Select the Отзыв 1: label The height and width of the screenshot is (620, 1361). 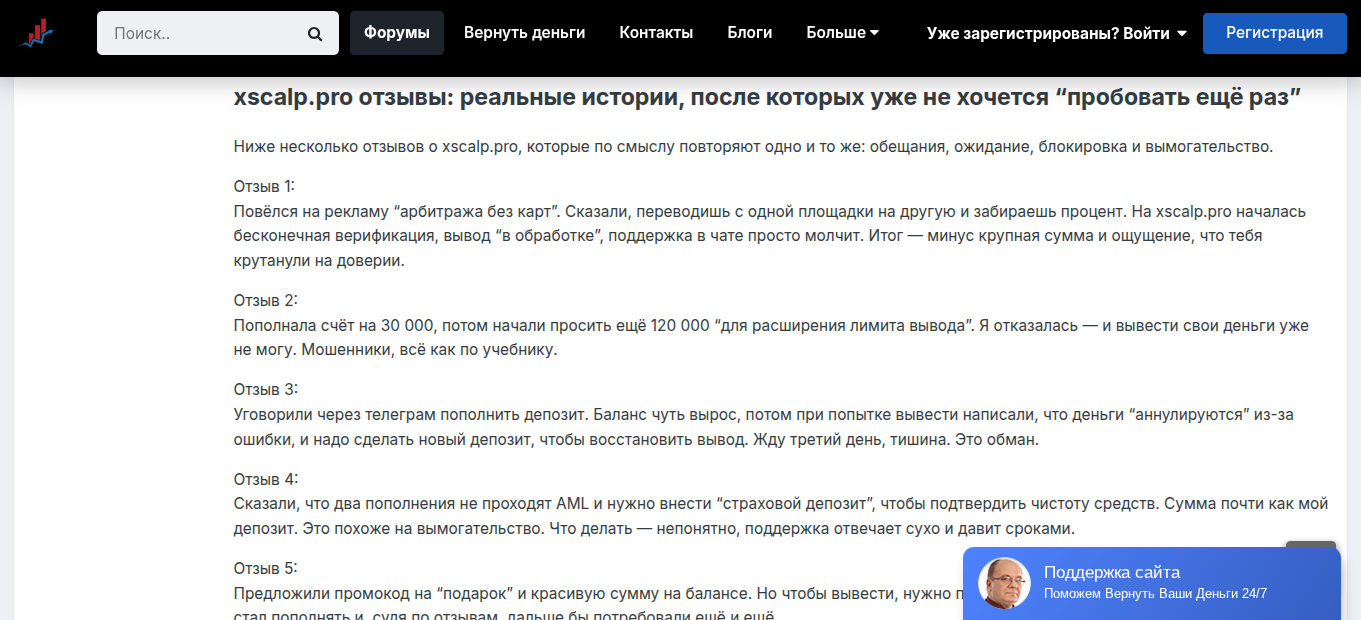265,186
